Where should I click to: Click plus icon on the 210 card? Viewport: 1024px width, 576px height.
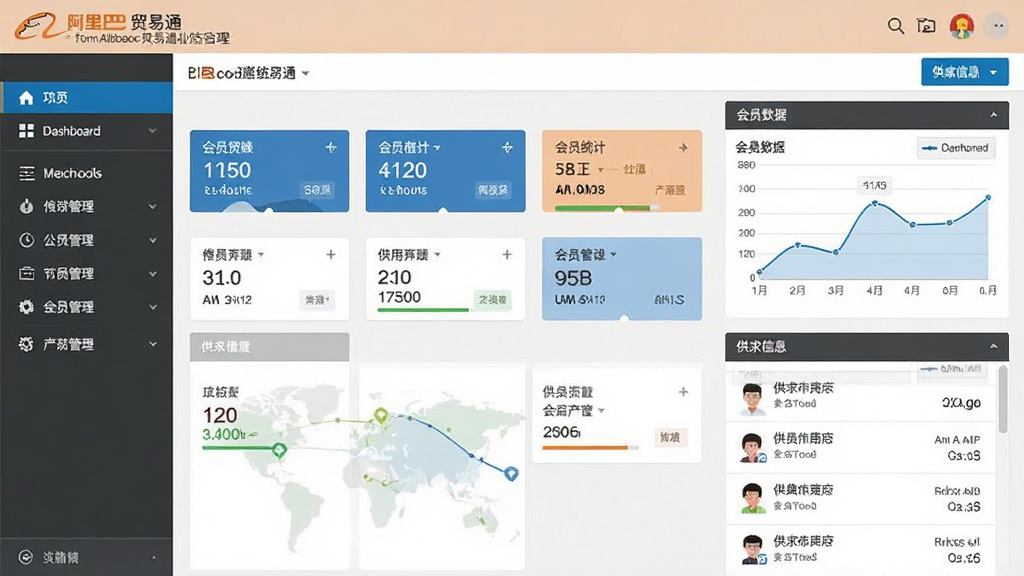pos(507,255)
